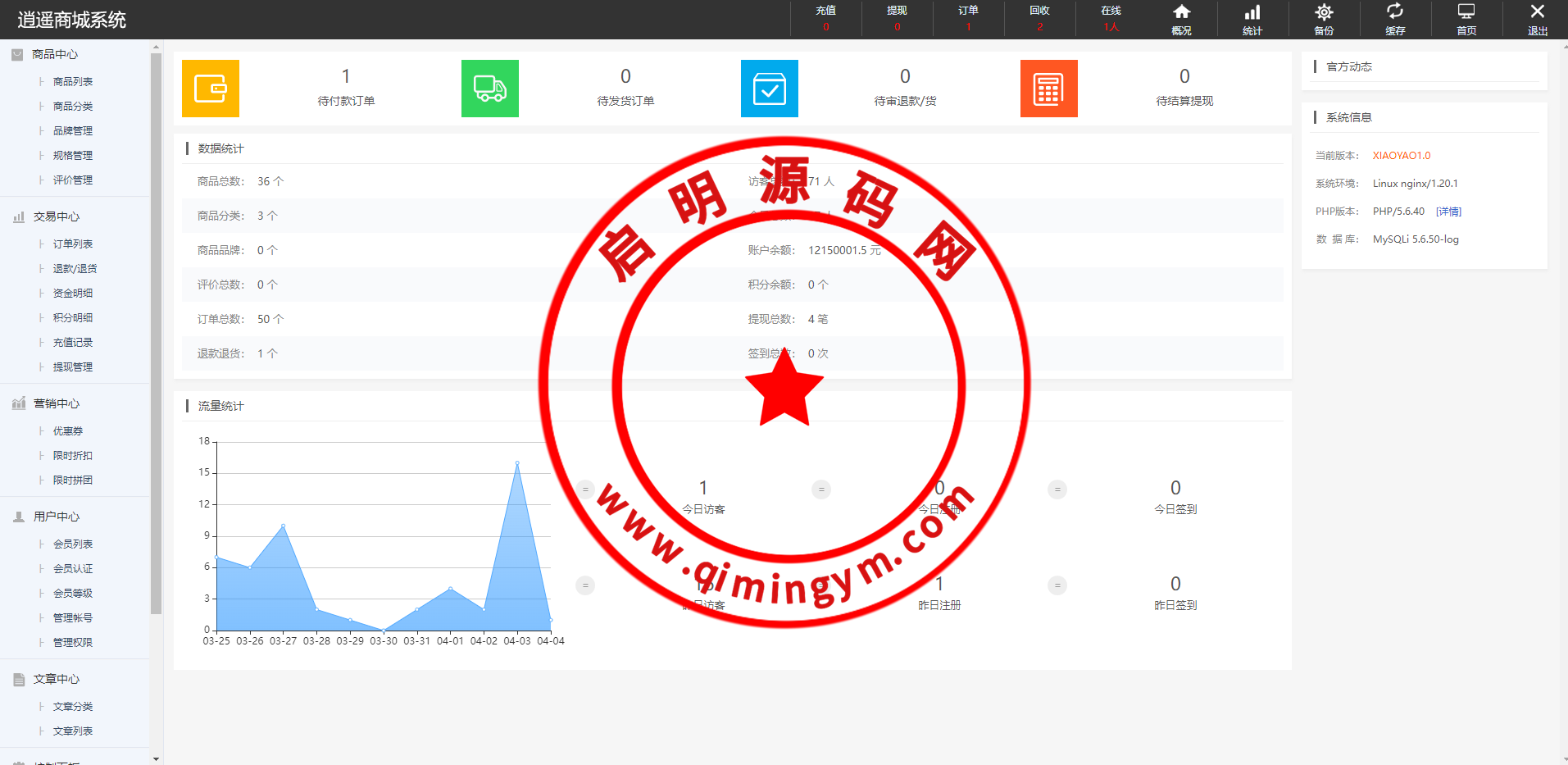Click the 订单 counter in top bar

(968, 19)
